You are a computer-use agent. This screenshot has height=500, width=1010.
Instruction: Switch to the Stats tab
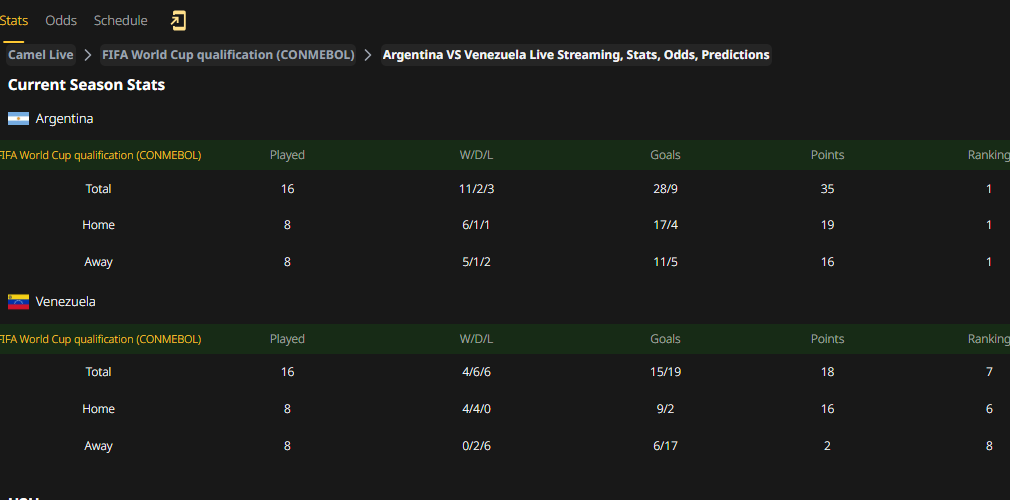pos(14,21)
